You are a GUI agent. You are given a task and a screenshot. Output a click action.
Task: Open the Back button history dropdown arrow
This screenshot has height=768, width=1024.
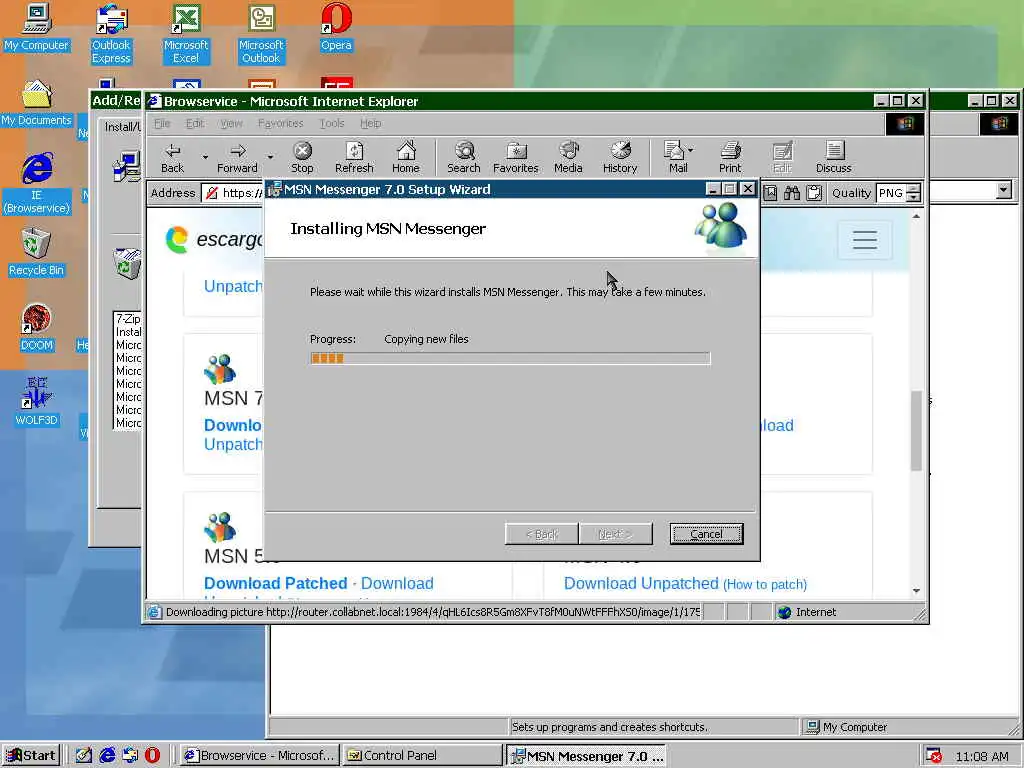(205, 157)
